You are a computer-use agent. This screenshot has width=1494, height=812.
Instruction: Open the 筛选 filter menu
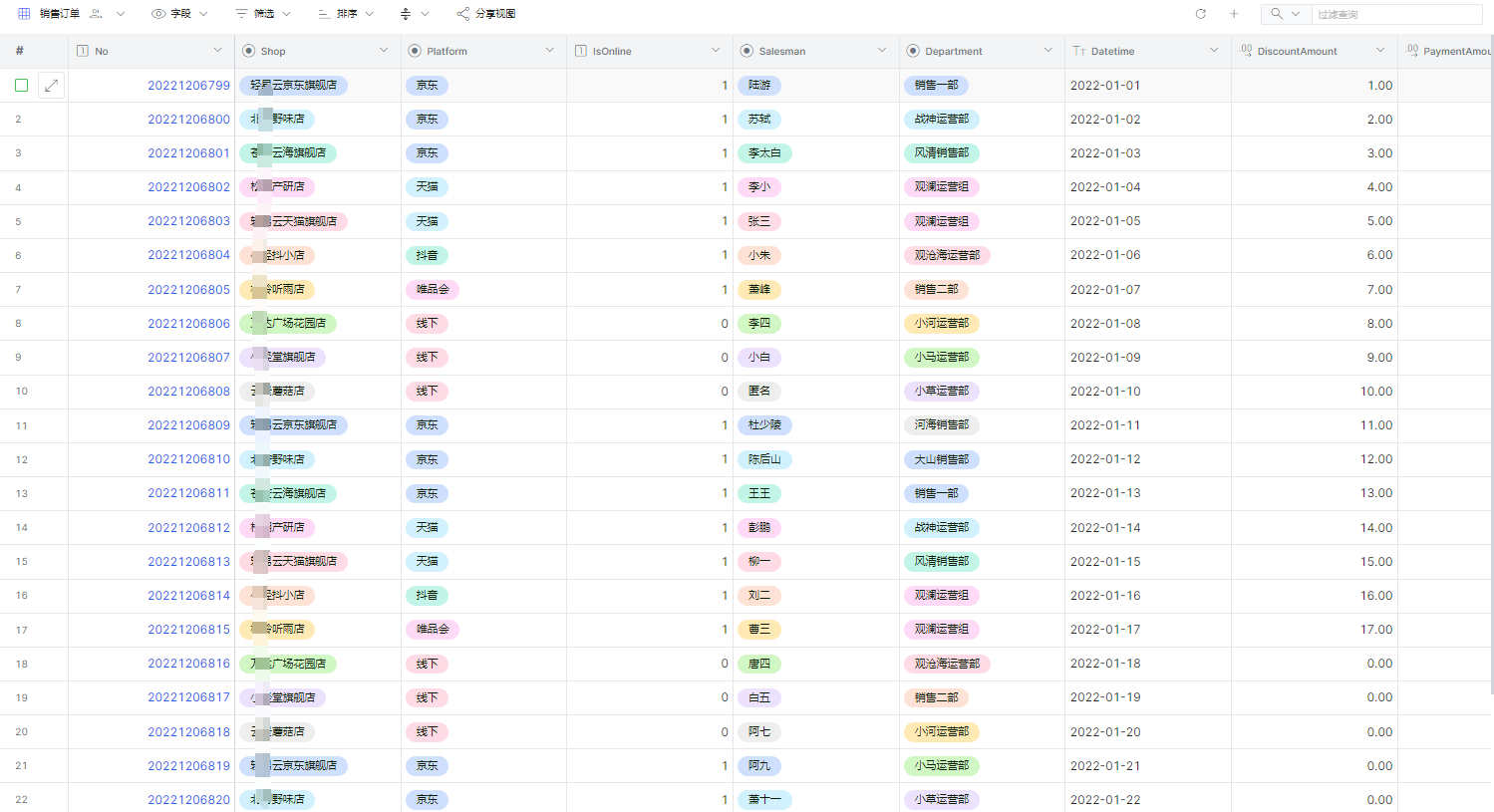tap(263, 14)
